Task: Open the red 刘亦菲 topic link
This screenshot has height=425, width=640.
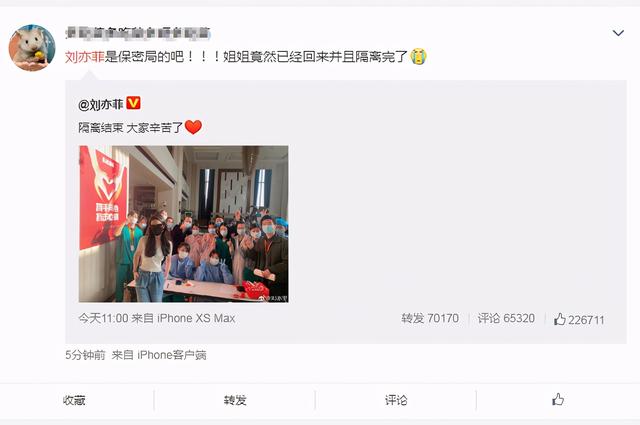Action: point(84,56)
